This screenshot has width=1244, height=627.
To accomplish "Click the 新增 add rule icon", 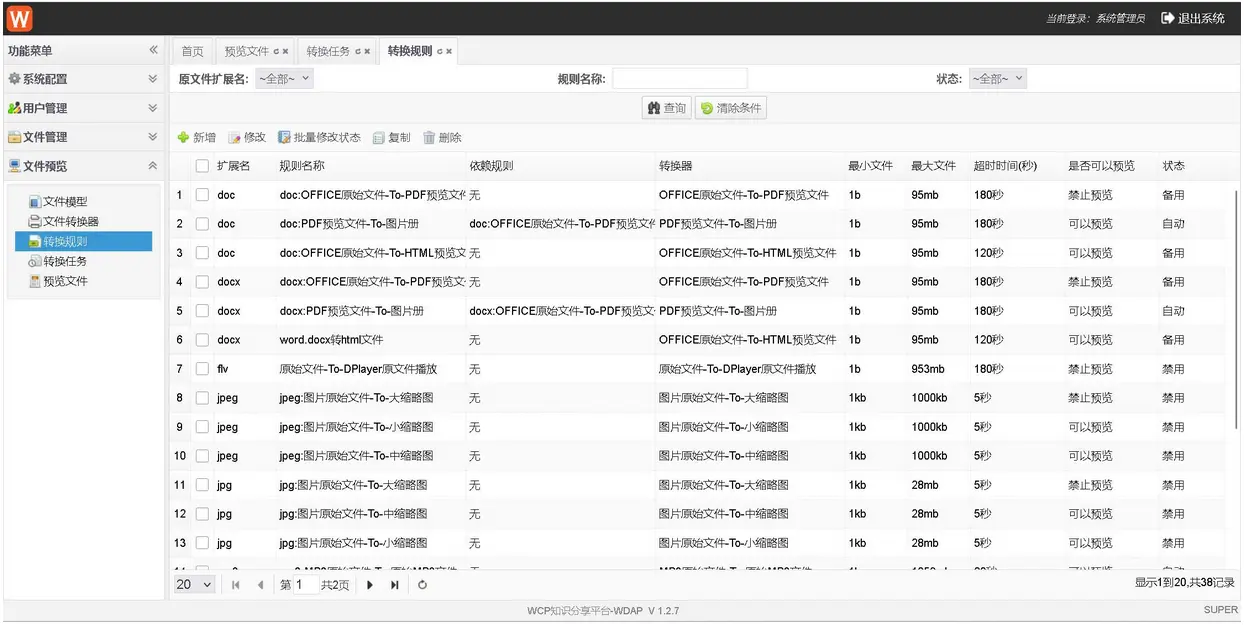I will pyautogui.click(x=183, y=138).
